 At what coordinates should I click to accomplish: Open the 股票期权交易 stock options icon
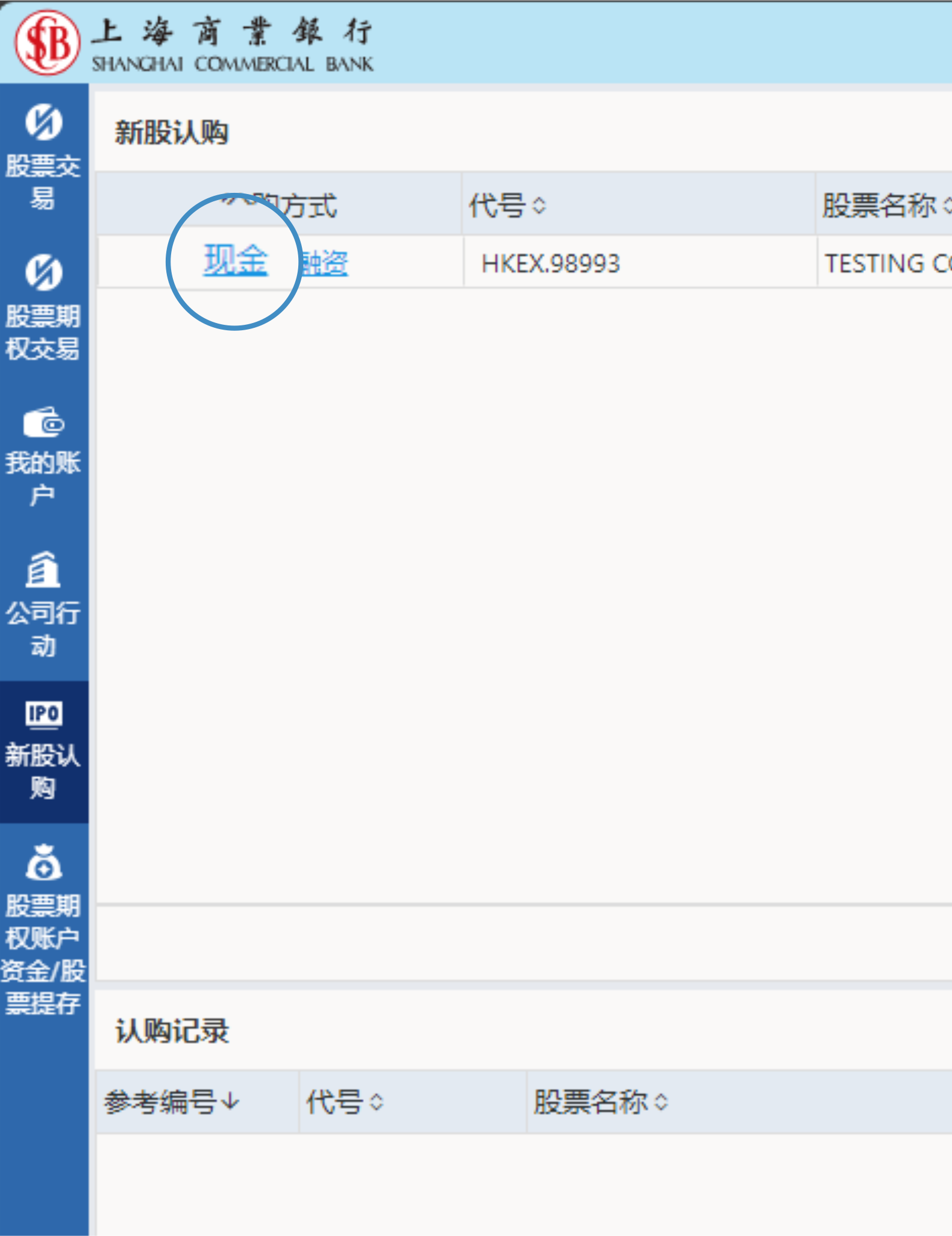point(43,272)
